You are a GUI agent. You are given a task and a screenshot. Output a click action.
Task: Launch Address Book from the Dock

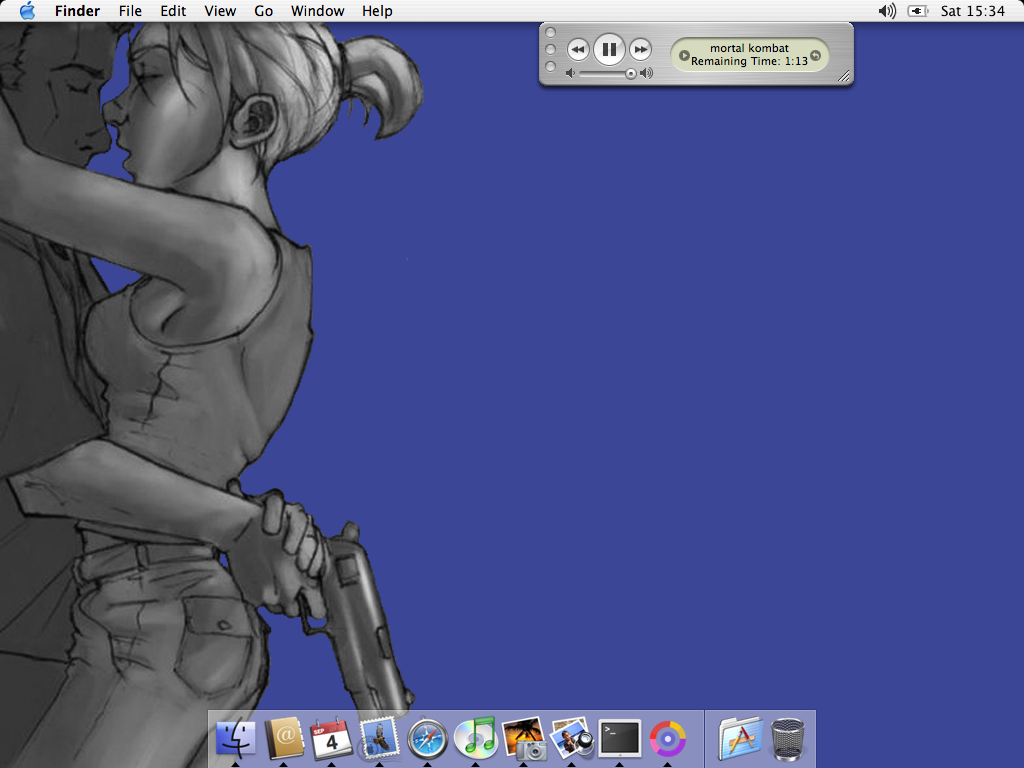(284, 738)
